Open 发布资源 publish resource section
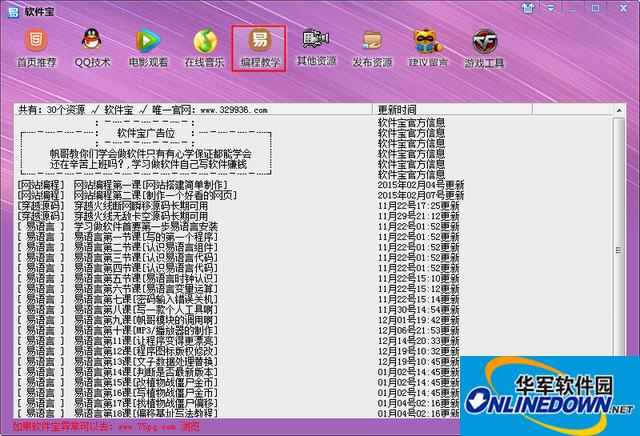Image resolution: width=640 pixels, height=436 pixels. (x=372, y=48)
